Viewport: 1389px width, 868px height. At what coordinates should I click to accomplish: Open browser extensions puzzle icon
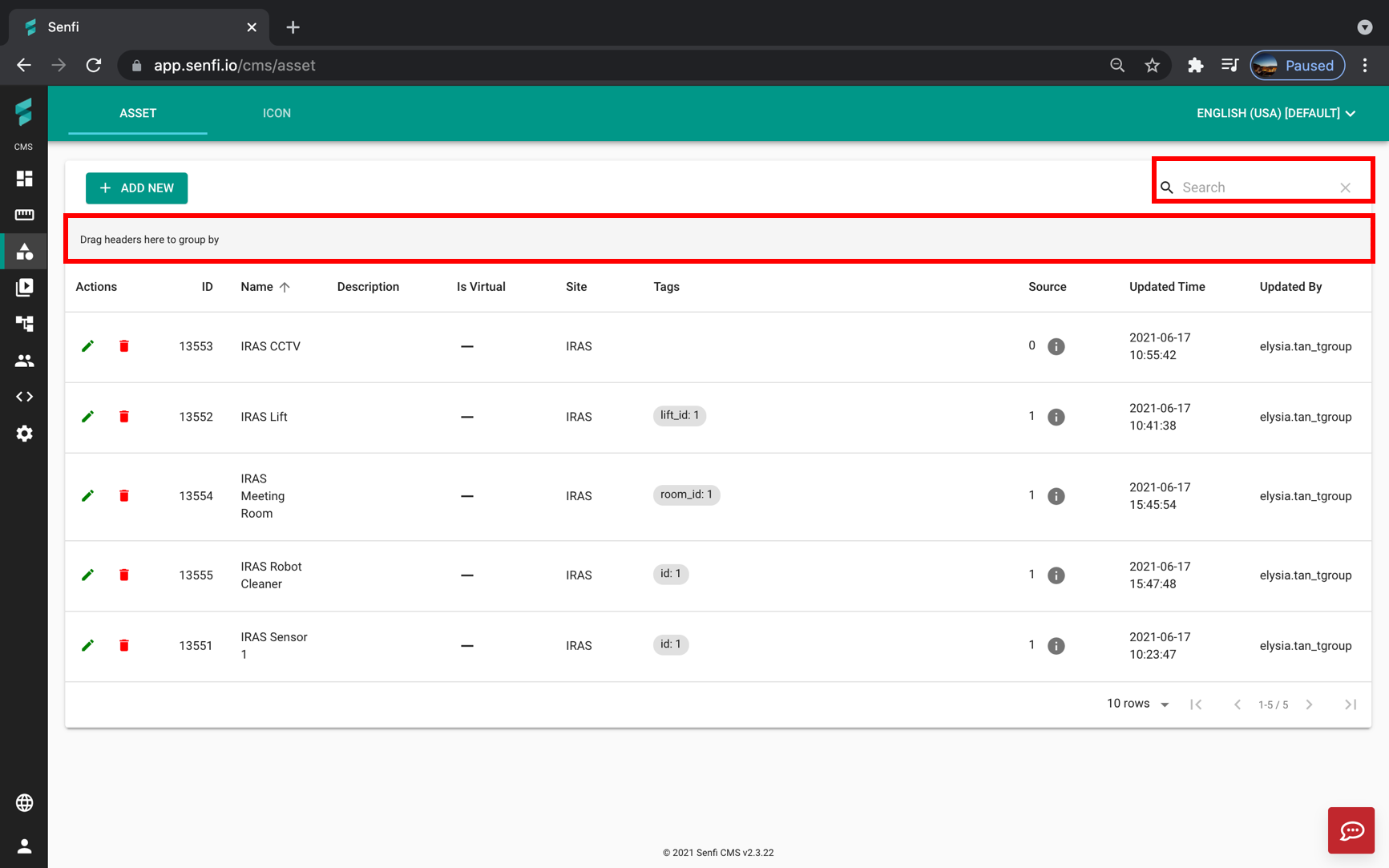[x=1195, y=66]
